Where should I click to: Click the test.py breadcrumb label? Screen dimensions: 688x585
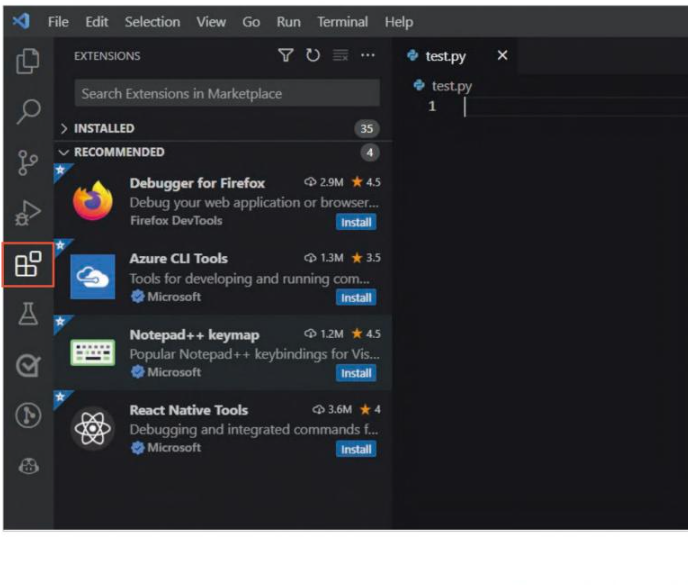pyautogui.click(x=452, y=86)
